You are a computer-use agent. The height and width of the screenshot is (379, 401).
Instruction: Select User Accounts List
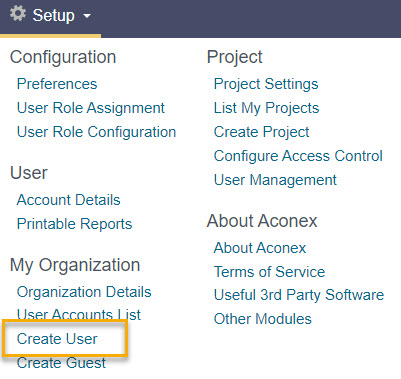(x=79, y=314)
